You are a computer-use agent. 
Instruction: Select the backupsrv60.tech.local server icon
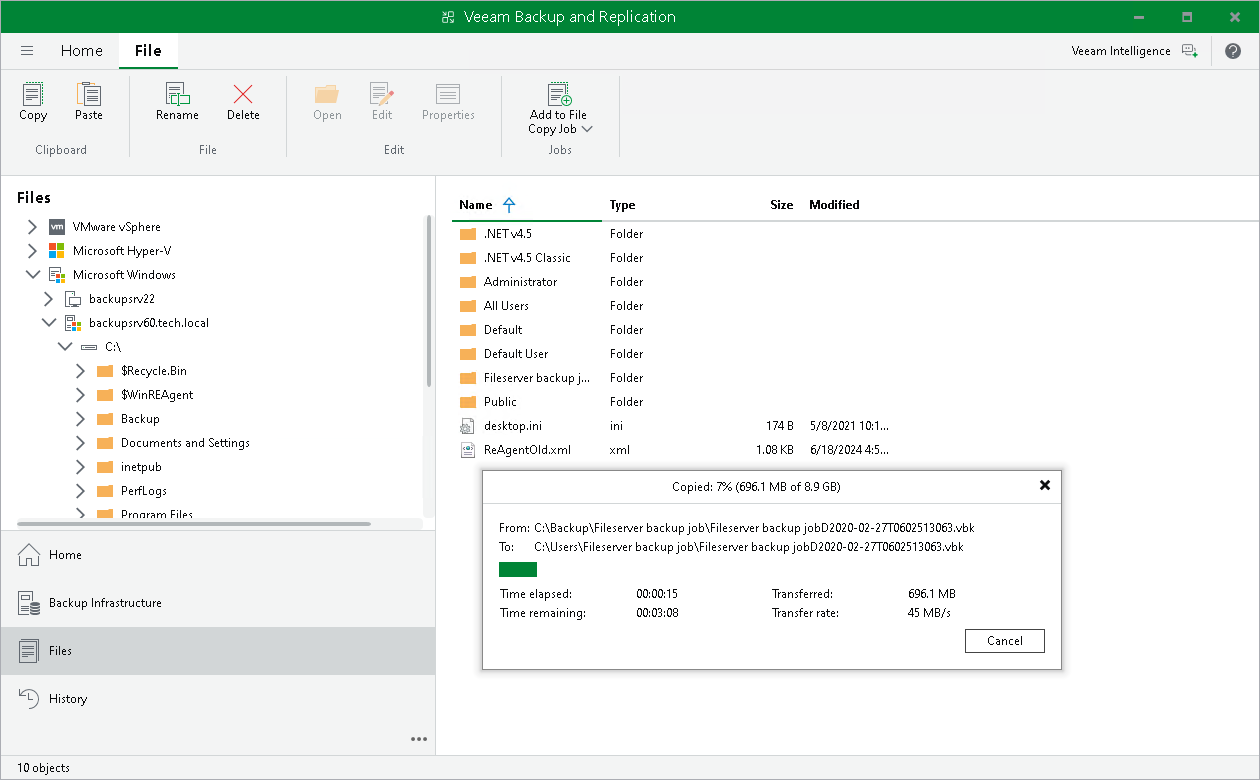pos(73,323)
